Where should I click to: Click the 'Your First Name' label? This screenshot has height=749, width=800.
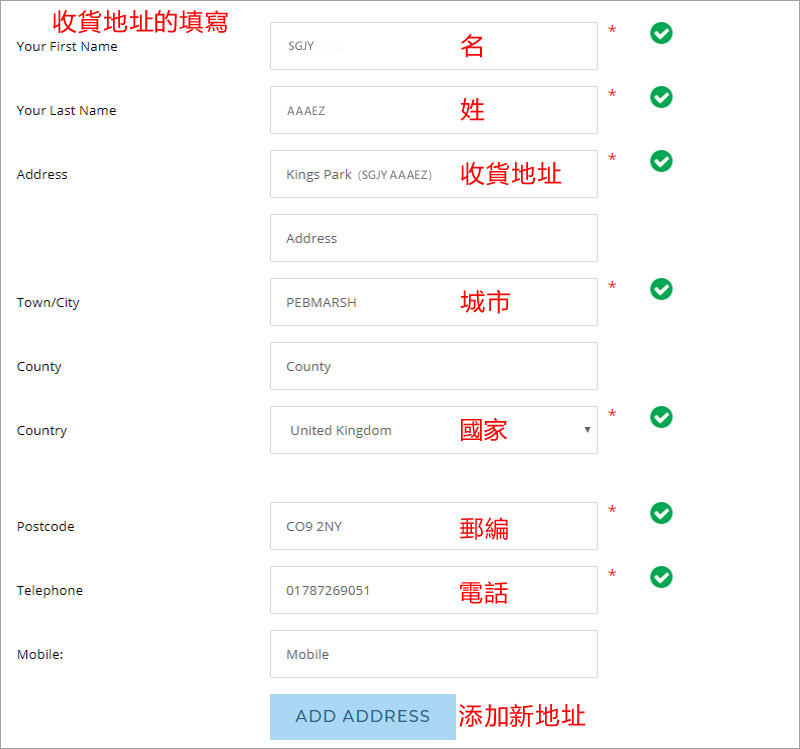coord(67,46)
